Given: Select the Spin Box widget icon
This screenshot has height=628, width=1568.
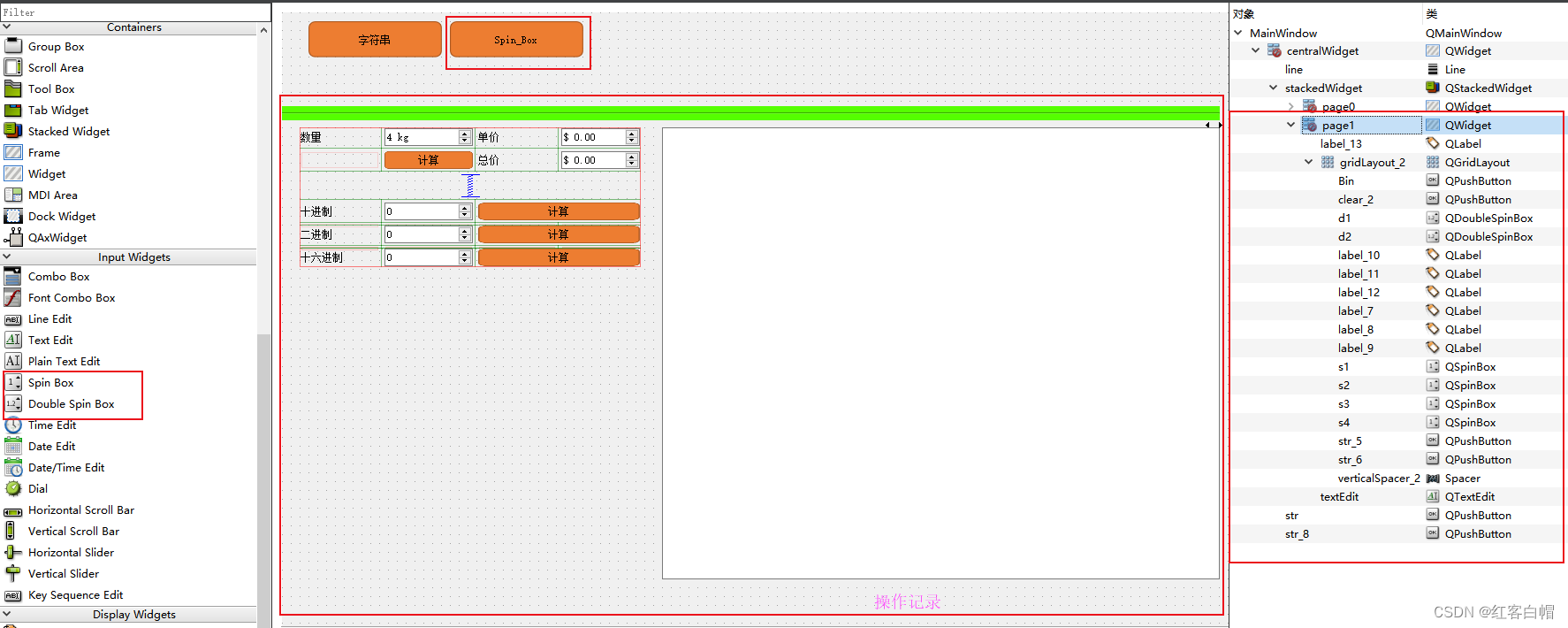Looking at the screenshot, I should tap(13, 382).
